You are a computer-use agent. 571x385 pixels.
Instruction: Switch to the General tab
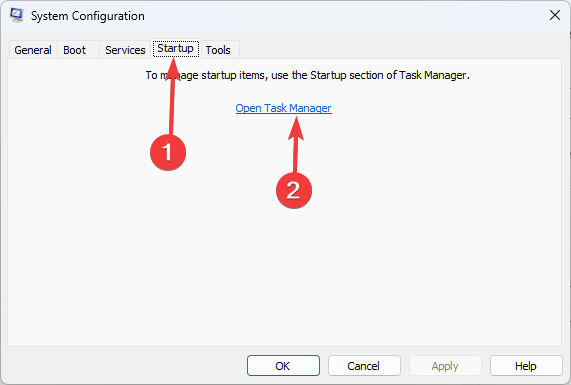(x=33, y=50)
